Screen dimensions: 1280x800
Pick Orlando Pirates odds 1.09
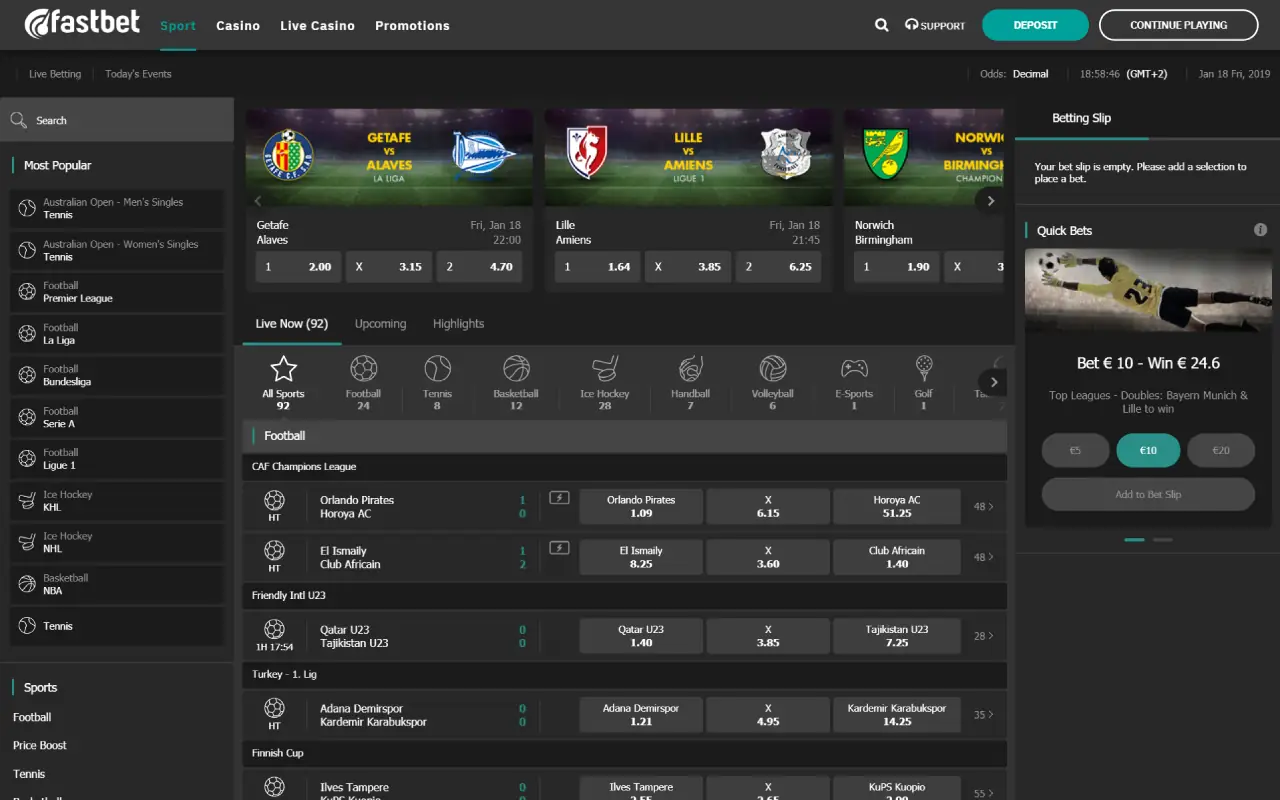(x=641, y=506)
